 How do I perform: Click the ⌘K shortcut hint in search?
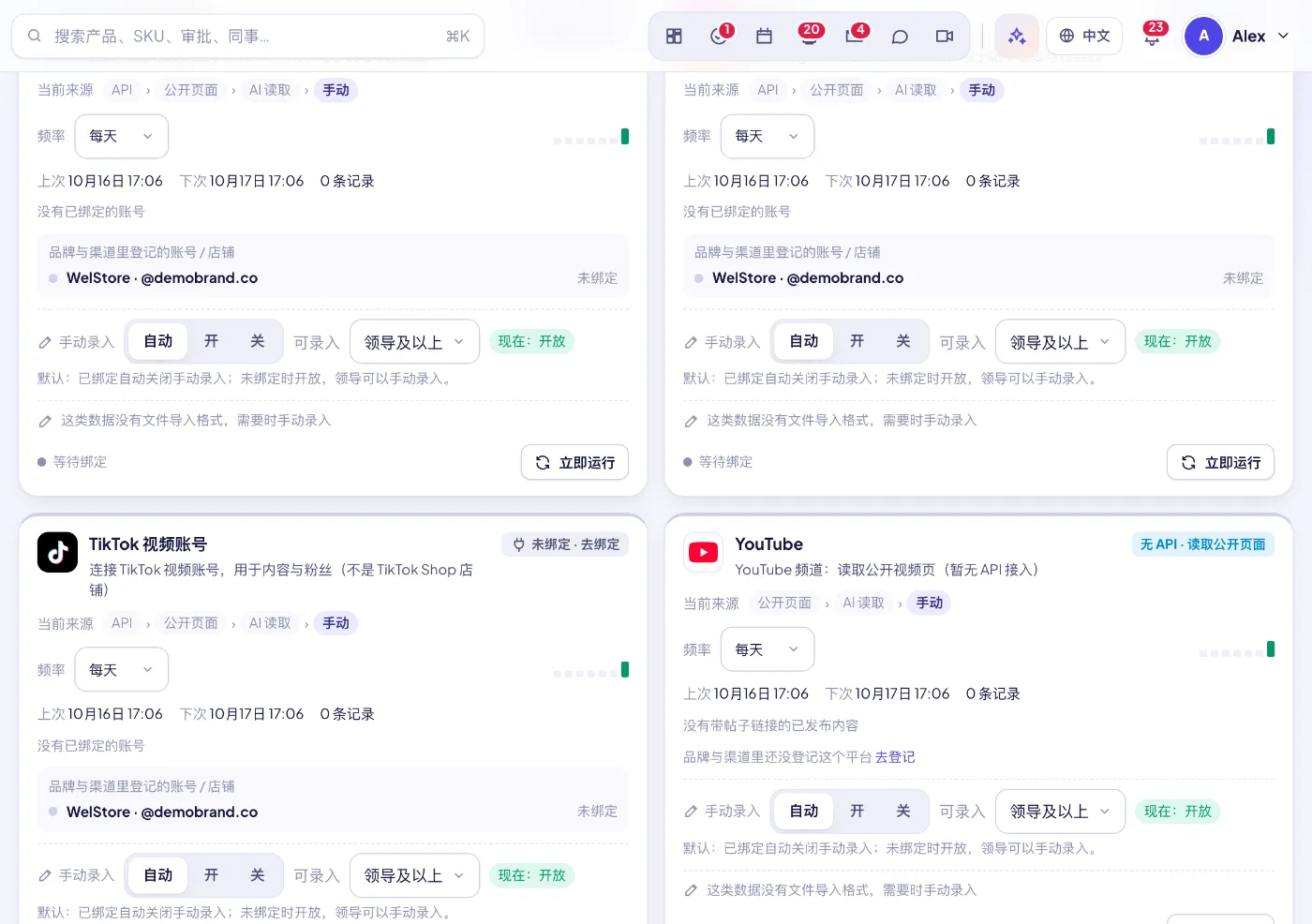click(458, 37)
